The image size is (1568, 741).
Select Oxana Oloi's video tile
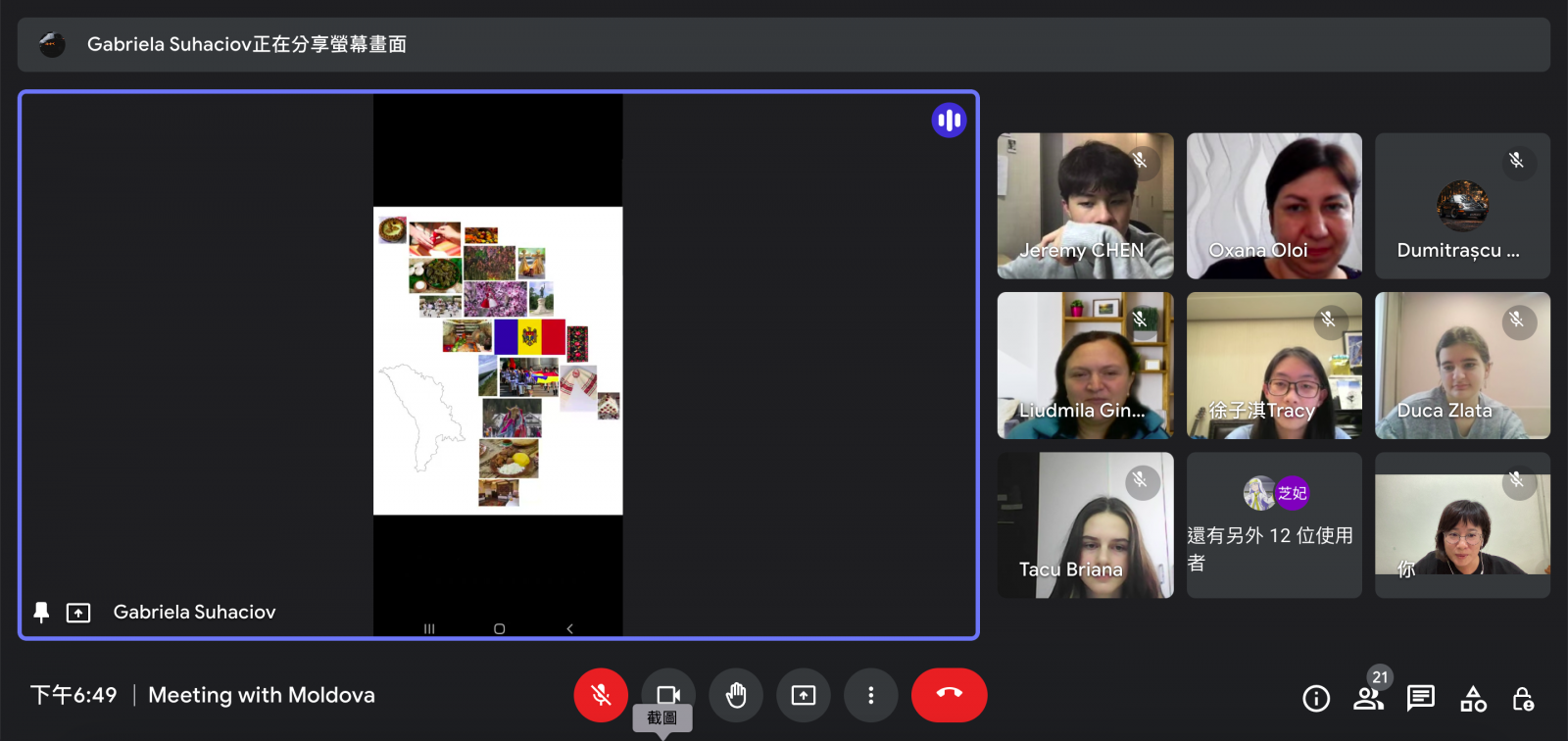(x=1274, y=206)
